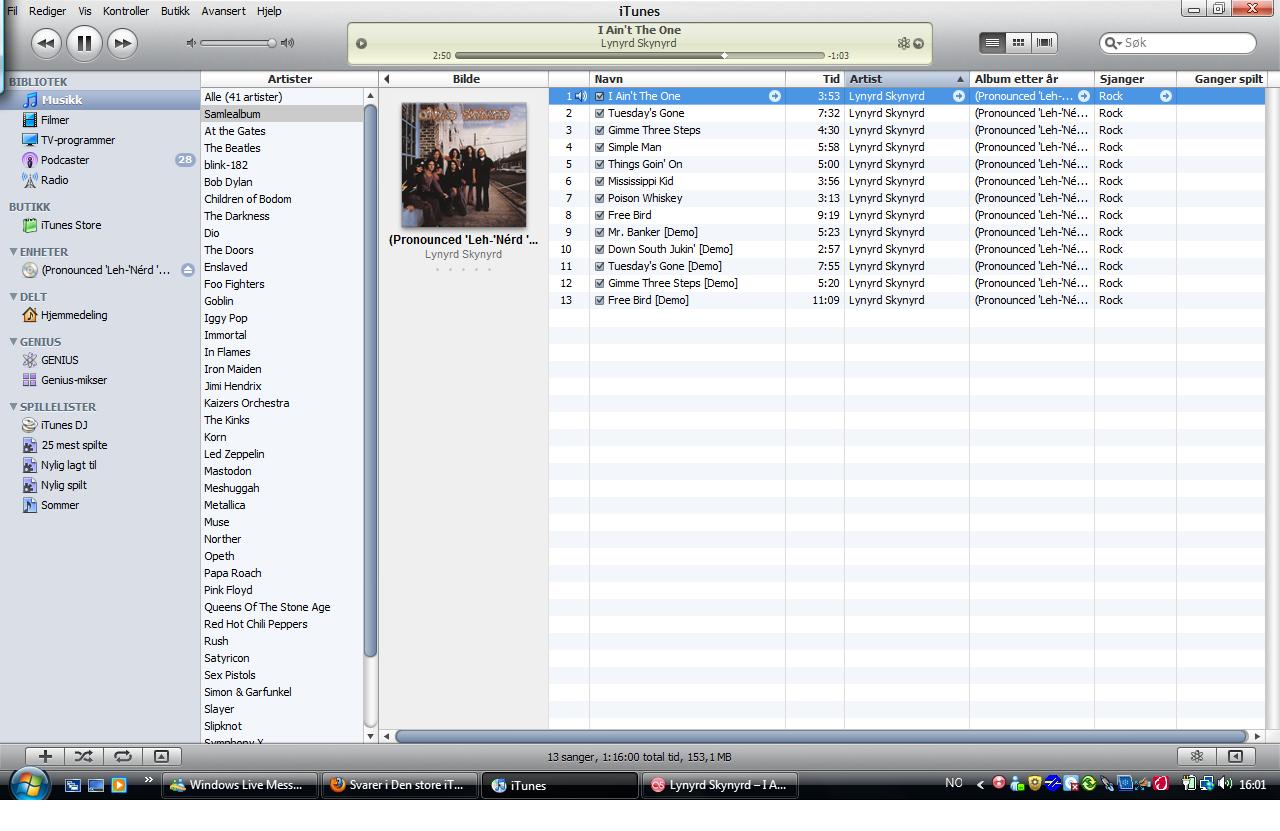Eject the Pronounced 'Leh-'Nérd CD
Screen dimensions: 1280x831
(x=187, y=270)
